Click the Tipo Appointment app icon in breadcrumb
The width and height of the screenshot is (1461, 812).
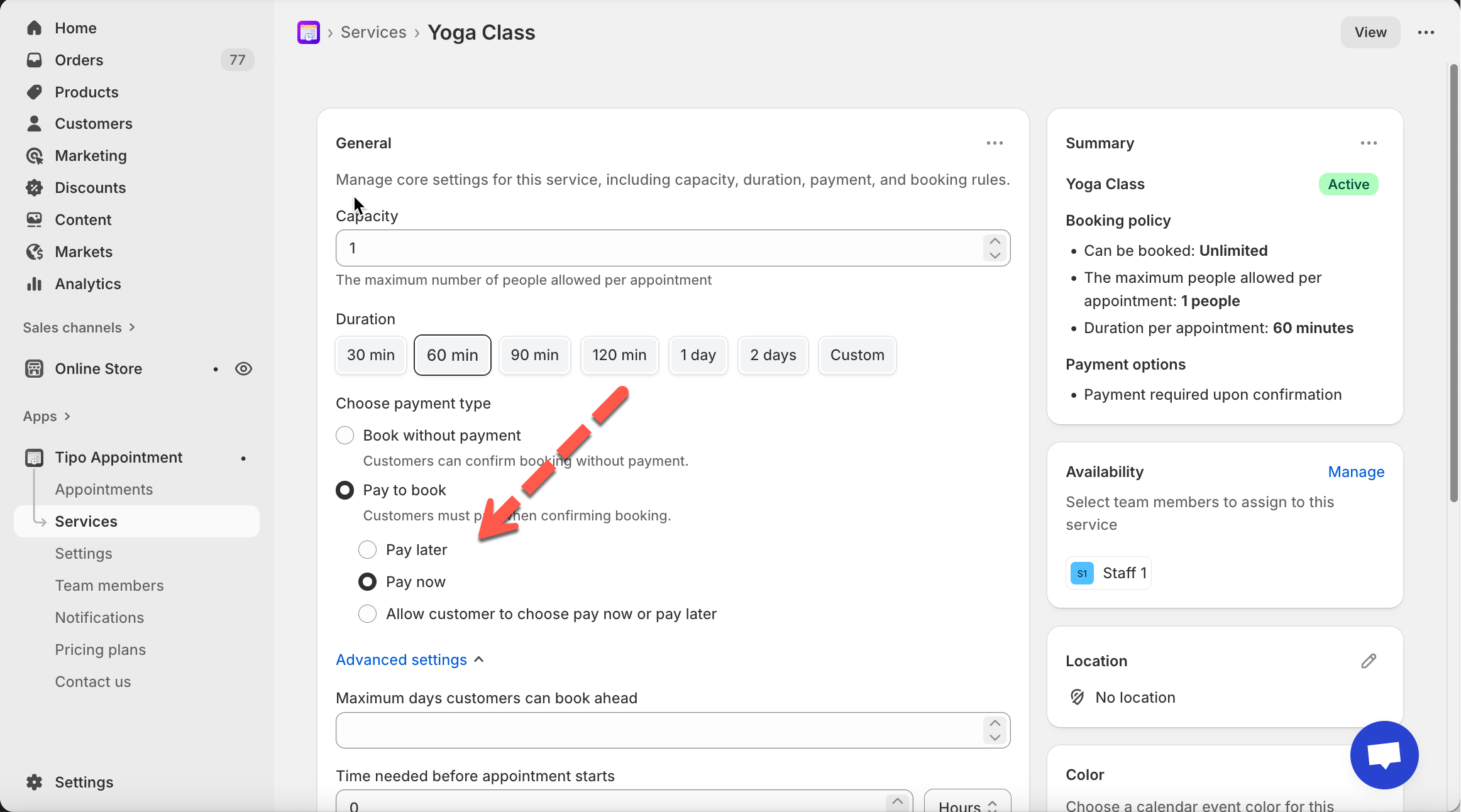click(308, 32)
